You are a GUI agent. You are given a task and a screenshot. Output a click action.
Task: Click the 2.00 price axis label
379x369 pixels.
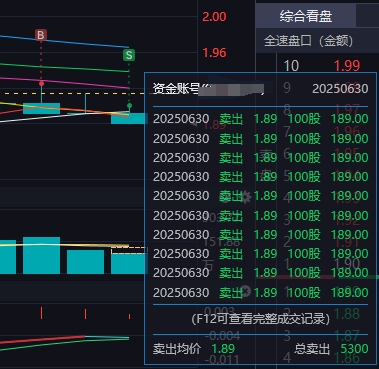pos(214,17)
